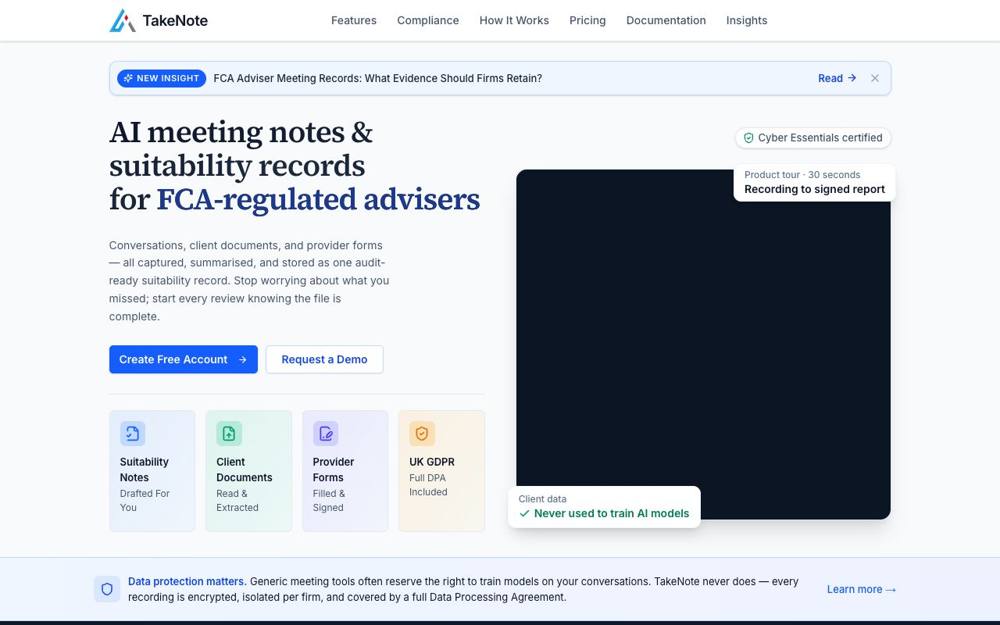Click Create Free Account button

point(183,360)
